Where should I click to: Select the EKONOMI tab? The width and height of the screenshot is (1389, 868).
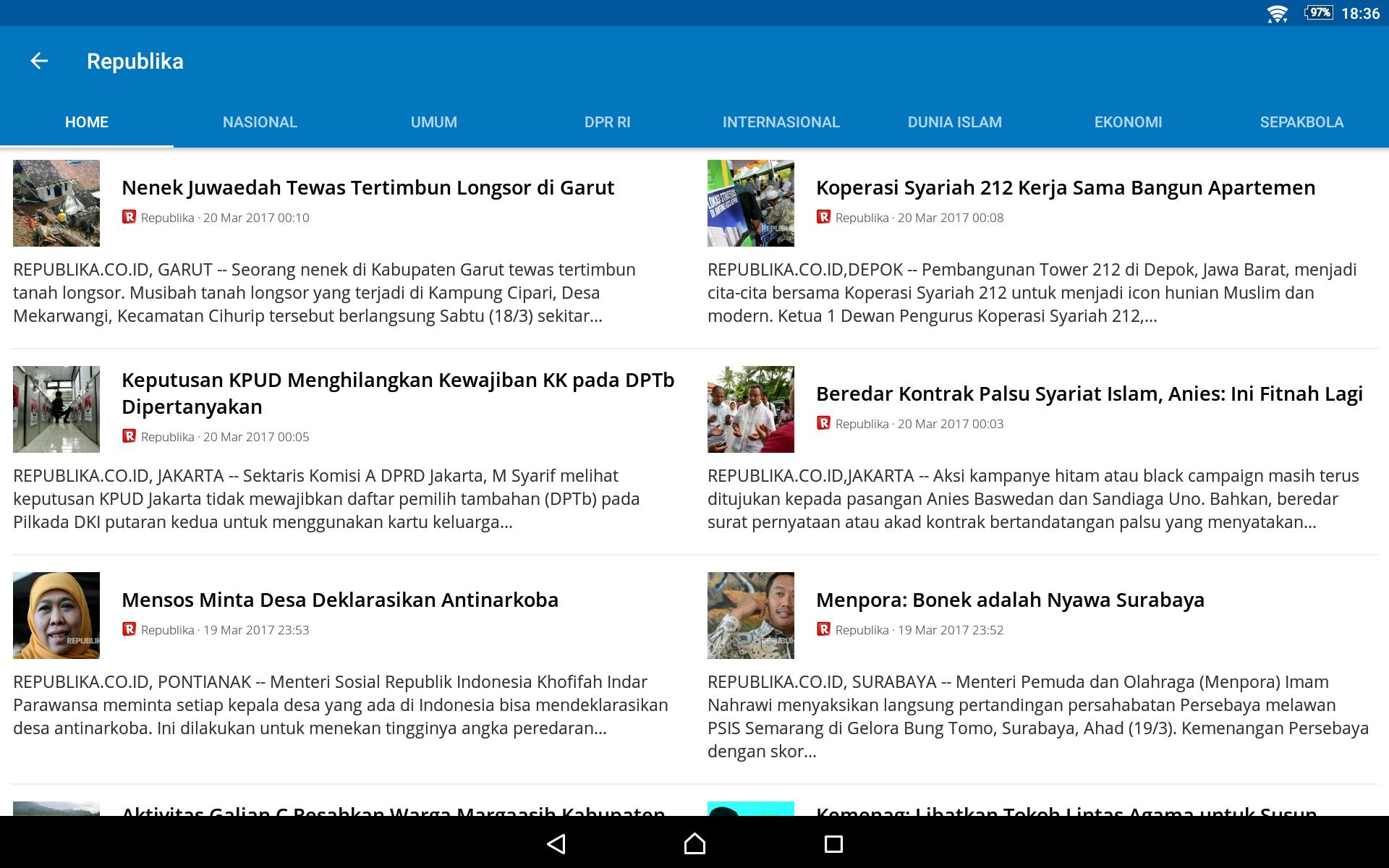click(x=1129, y=122)
